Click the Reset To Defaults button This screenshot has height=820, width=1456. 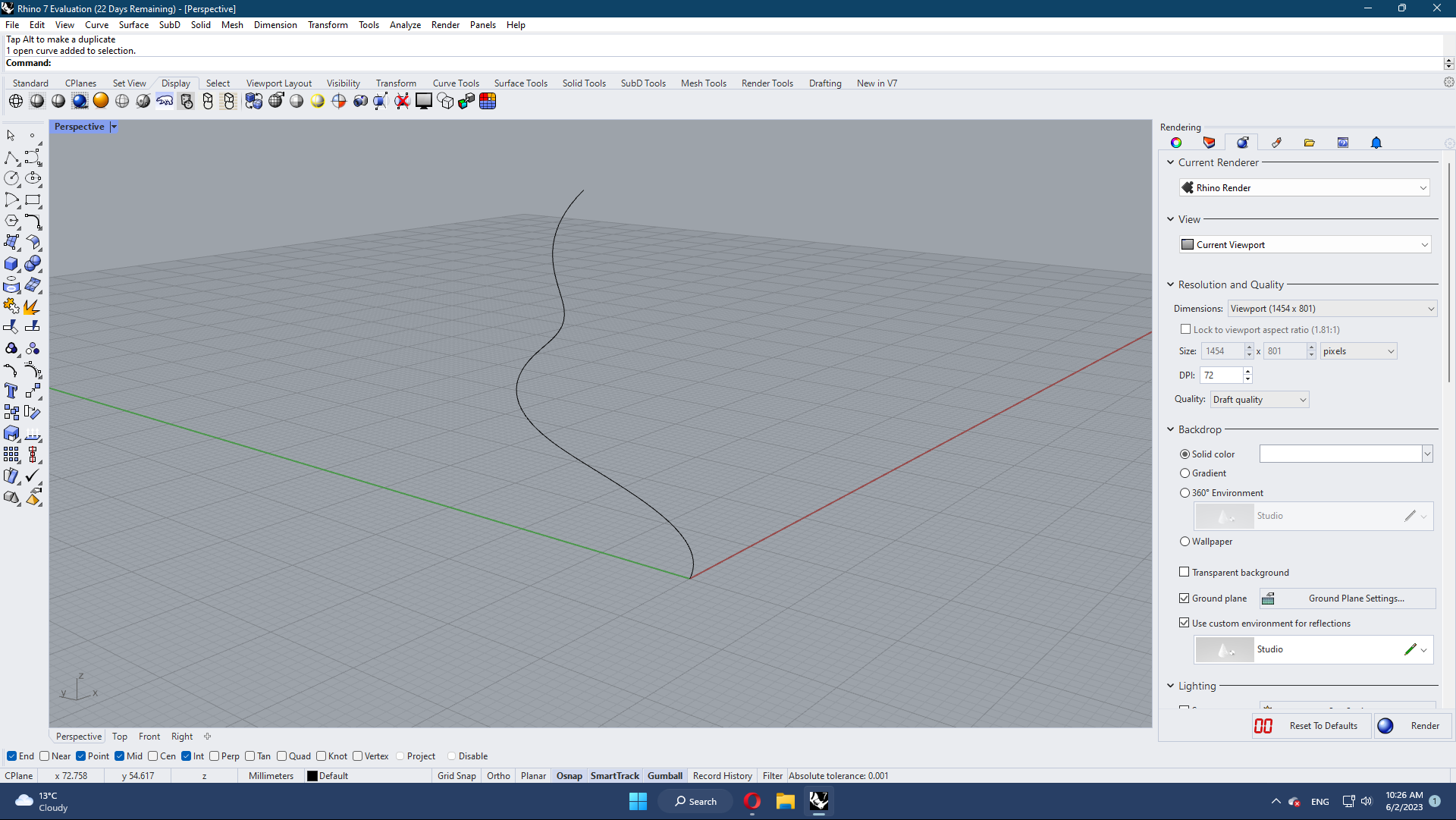click(x=1323, y=726)
